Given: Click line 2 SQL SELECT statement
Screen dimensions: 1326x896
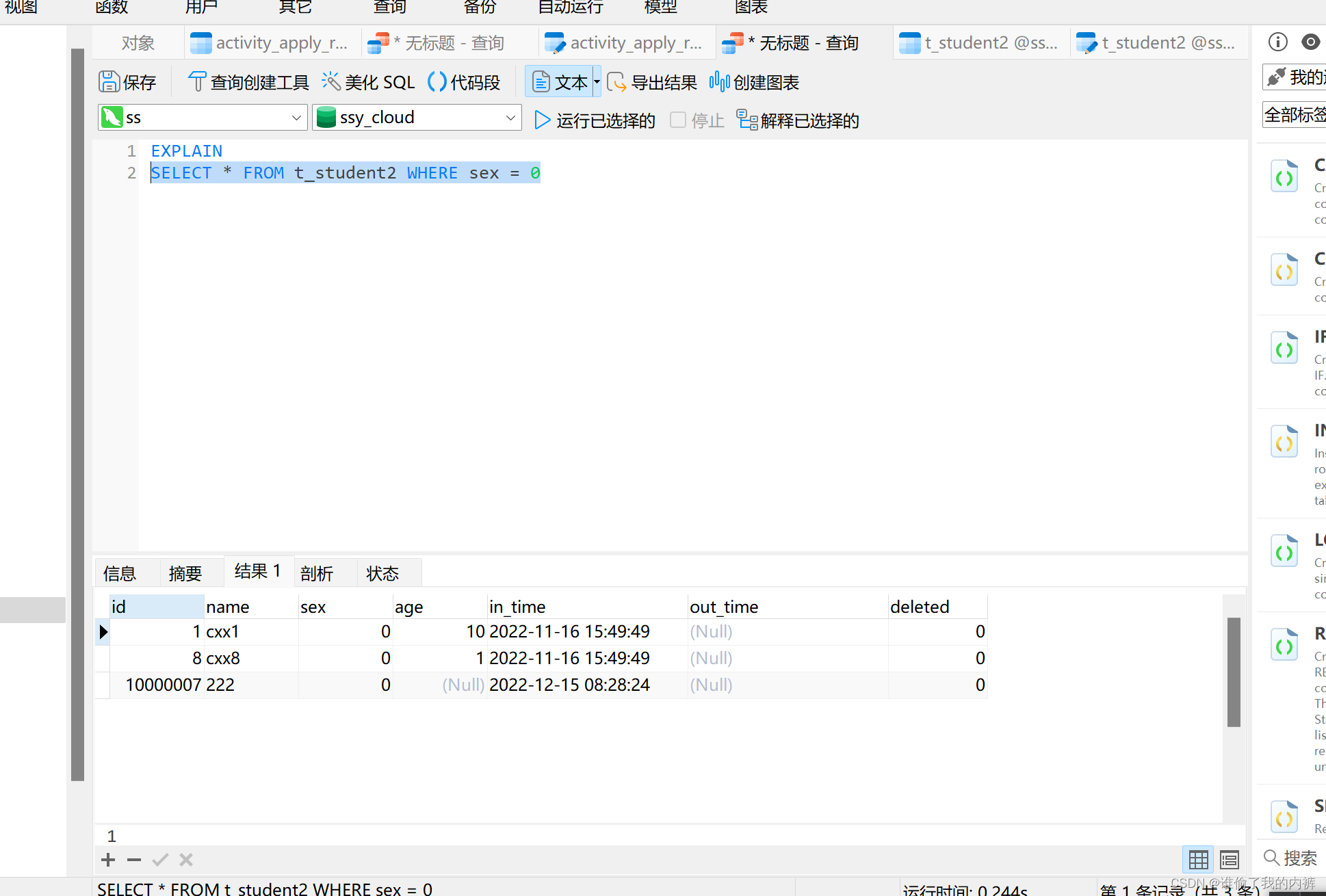Looking at the screenshot, I should 346,173.
